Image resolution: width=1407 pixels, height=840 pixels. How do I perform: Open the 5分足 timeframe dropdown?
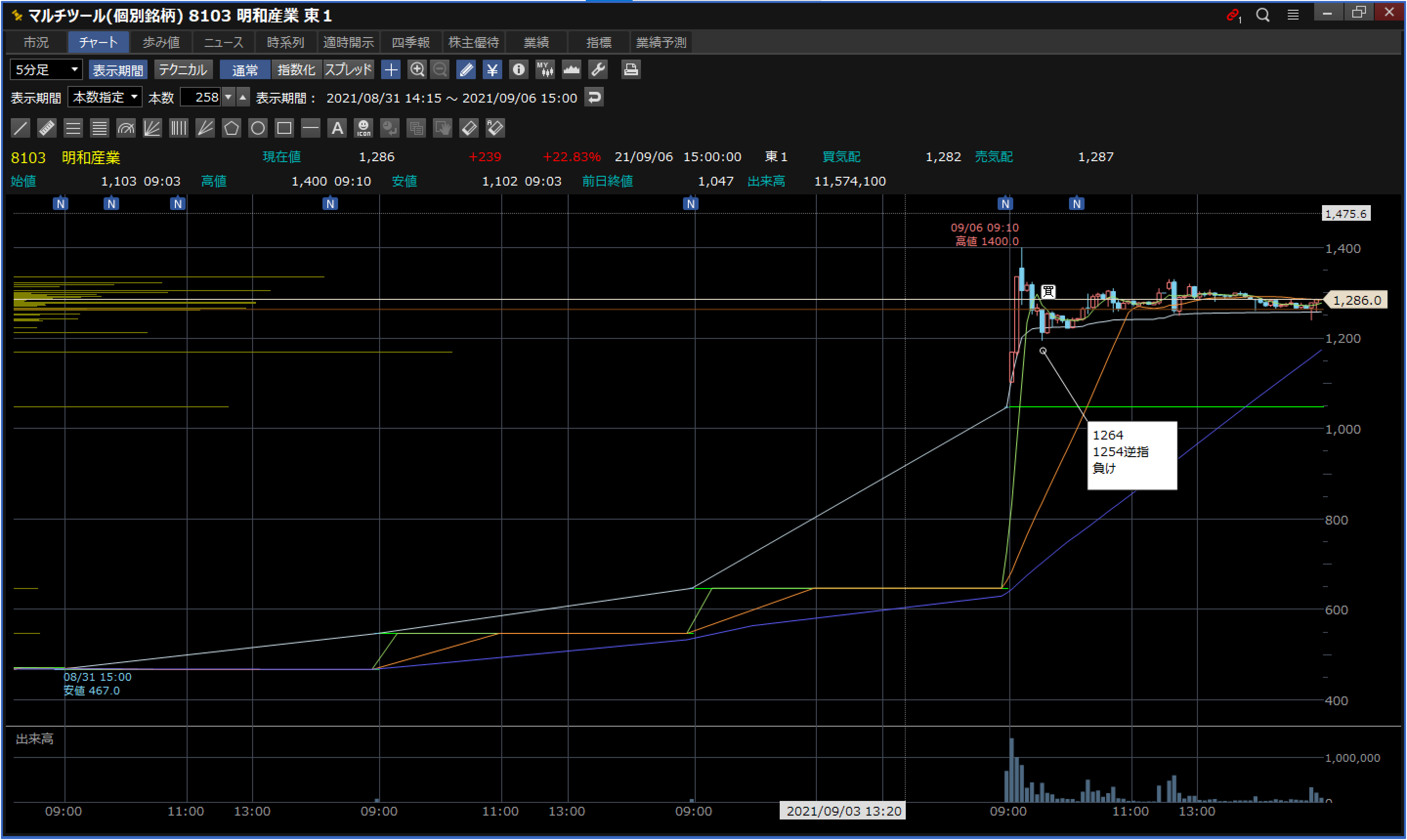tap(46, 70)
